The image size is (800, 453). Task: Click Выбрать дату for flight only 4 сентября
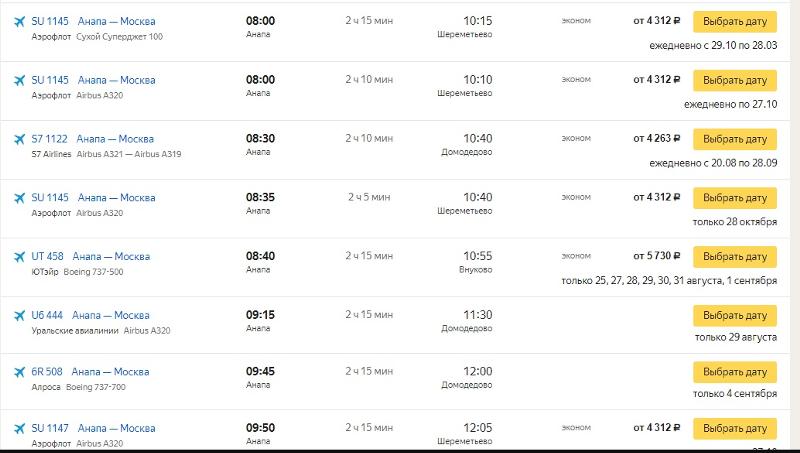tap(735, 372)
